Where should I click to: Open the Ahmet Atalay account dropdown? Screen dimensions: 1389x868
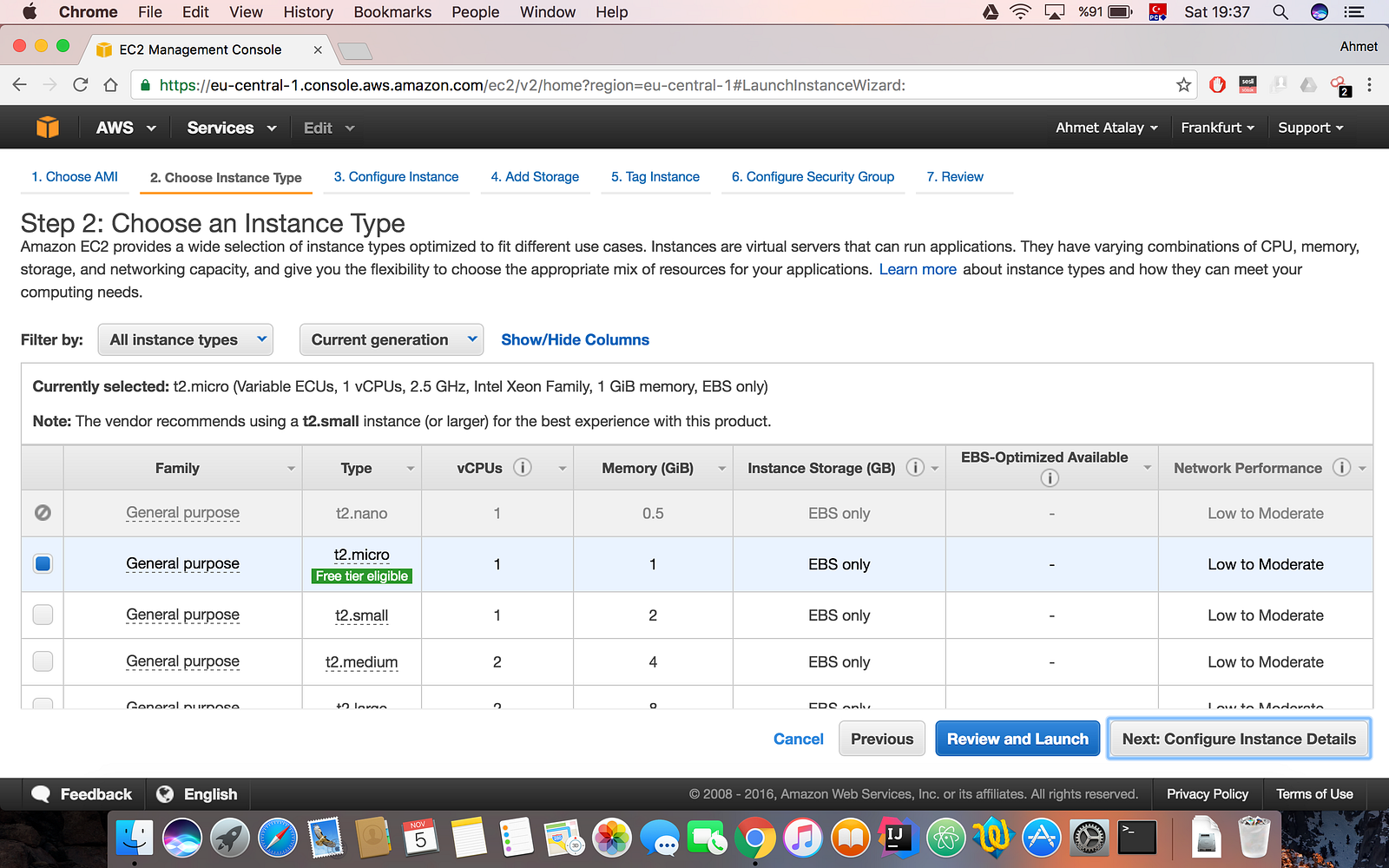(1107, 128)
